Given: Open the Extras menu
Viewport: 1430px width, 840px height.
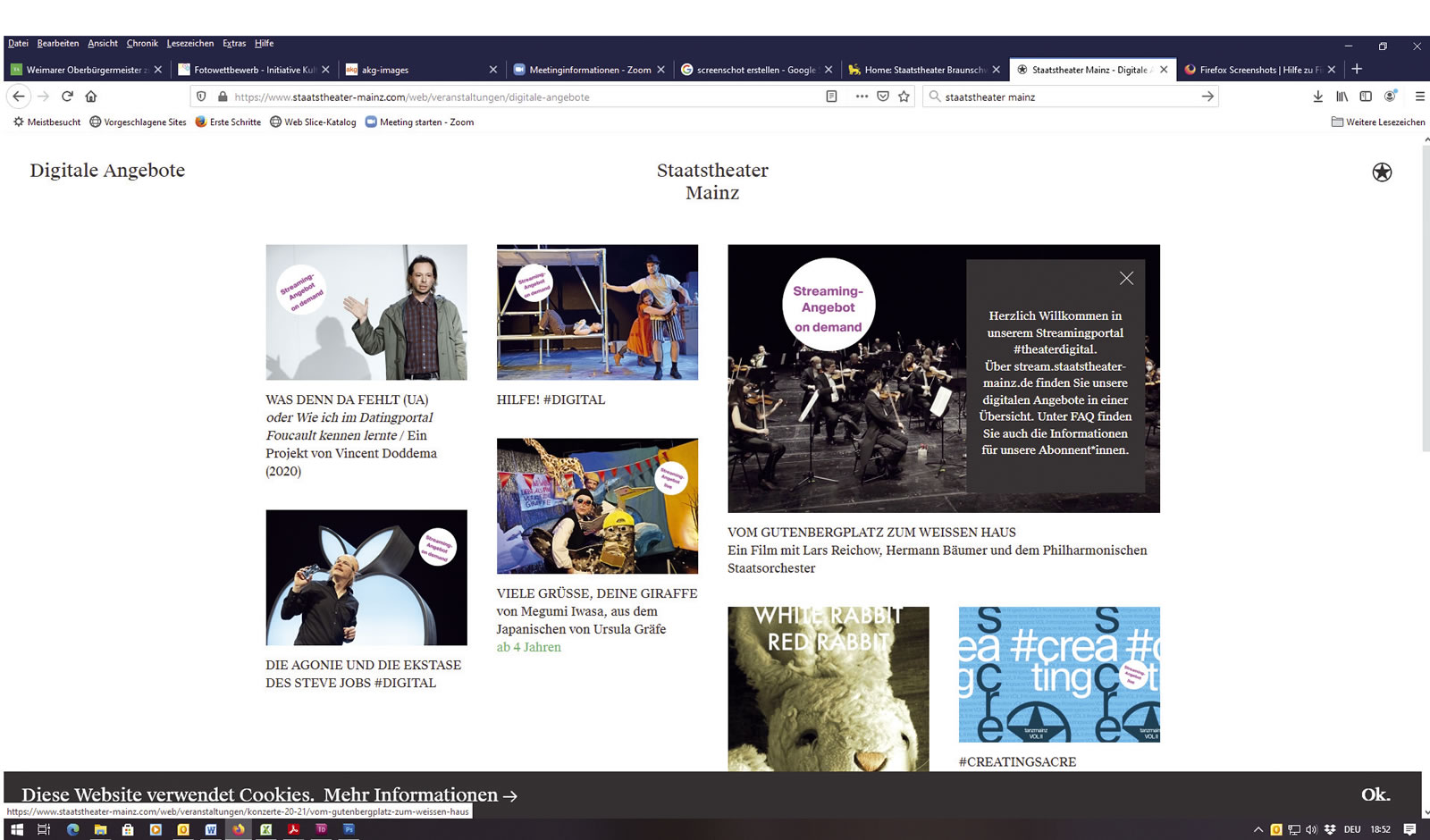Looking at the screenshot, I should point(234,43).
